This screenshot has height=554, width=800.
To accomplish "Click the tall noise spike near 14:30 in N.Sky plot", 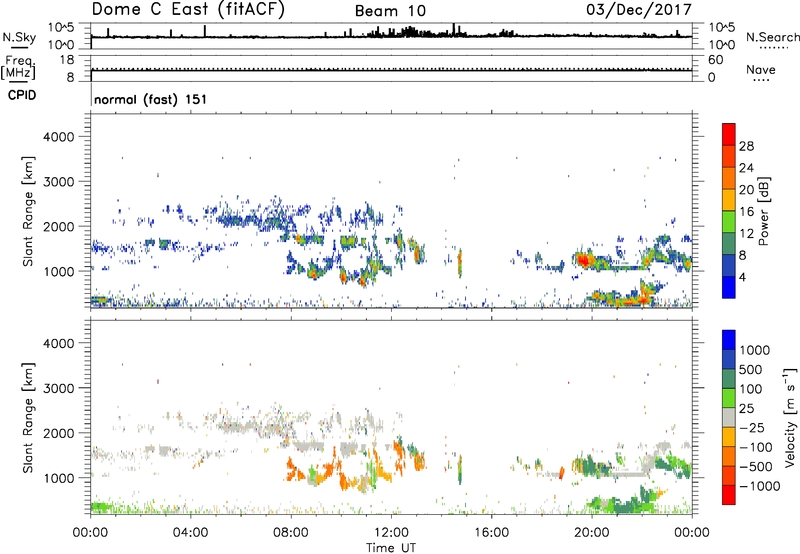I will pos(454,29).
